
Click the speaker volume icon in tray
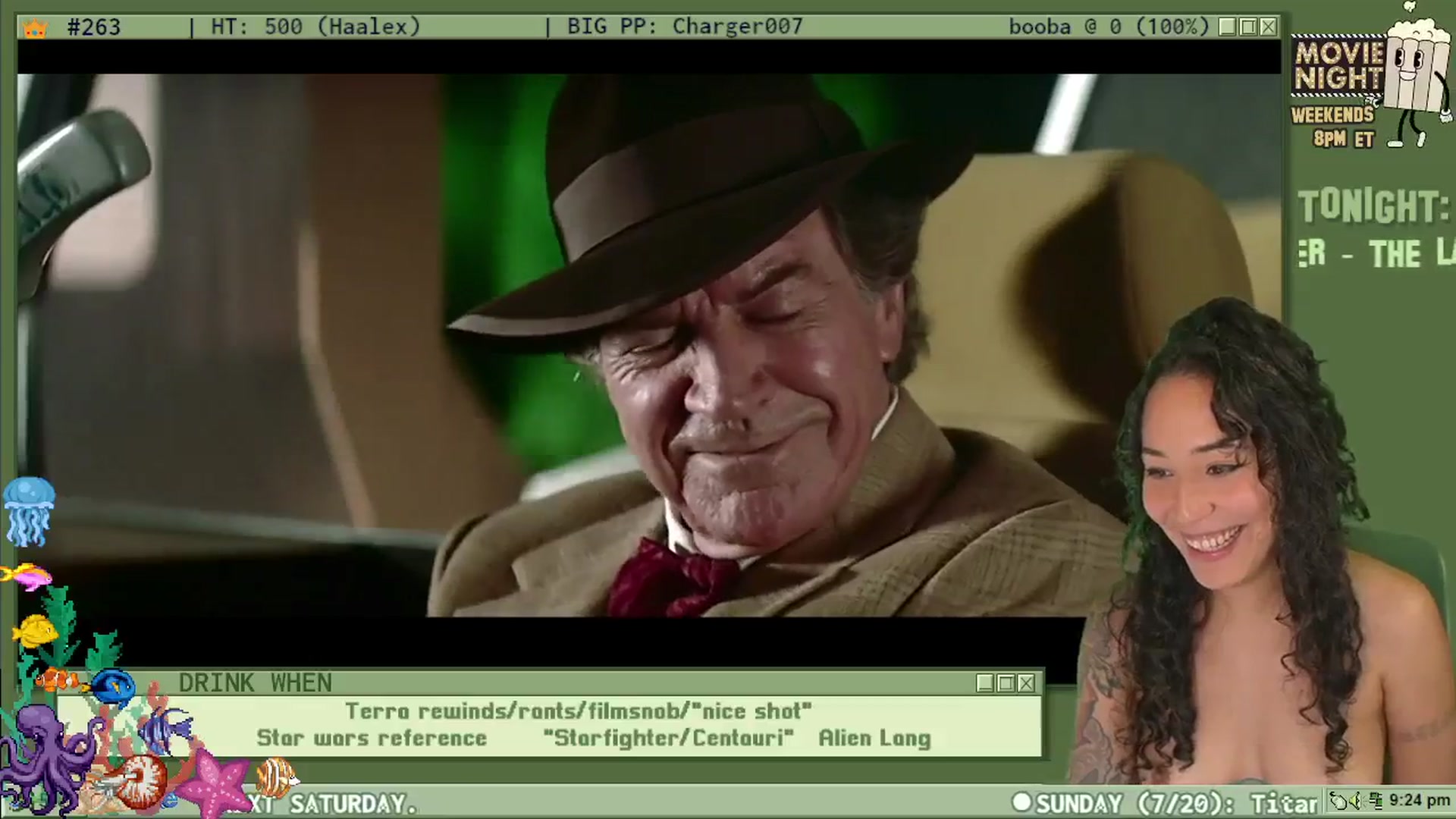tap(1355, 800)
